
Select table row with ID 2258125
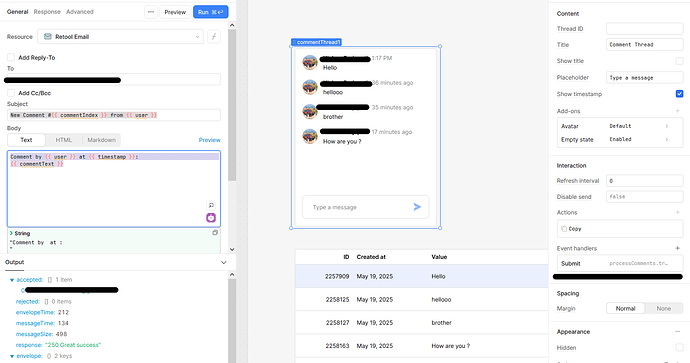pyautogui.click(x=422, y=300)
